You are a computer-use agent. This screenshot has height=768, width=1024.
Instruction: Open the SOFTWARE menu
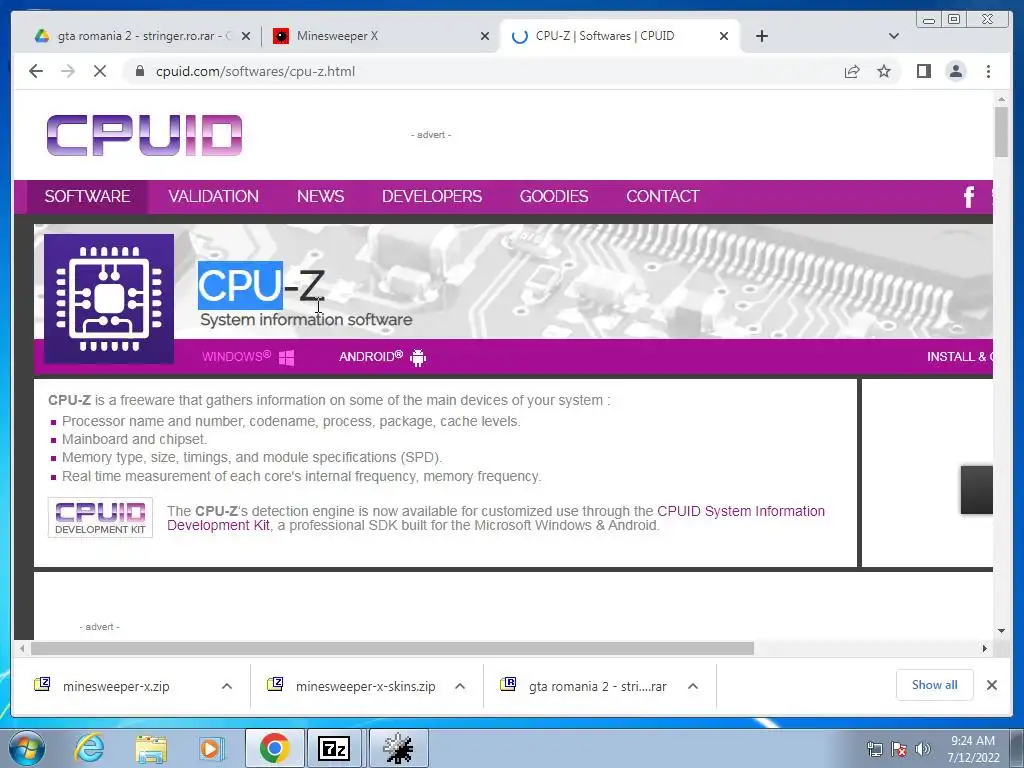click(x=87, y=197)
